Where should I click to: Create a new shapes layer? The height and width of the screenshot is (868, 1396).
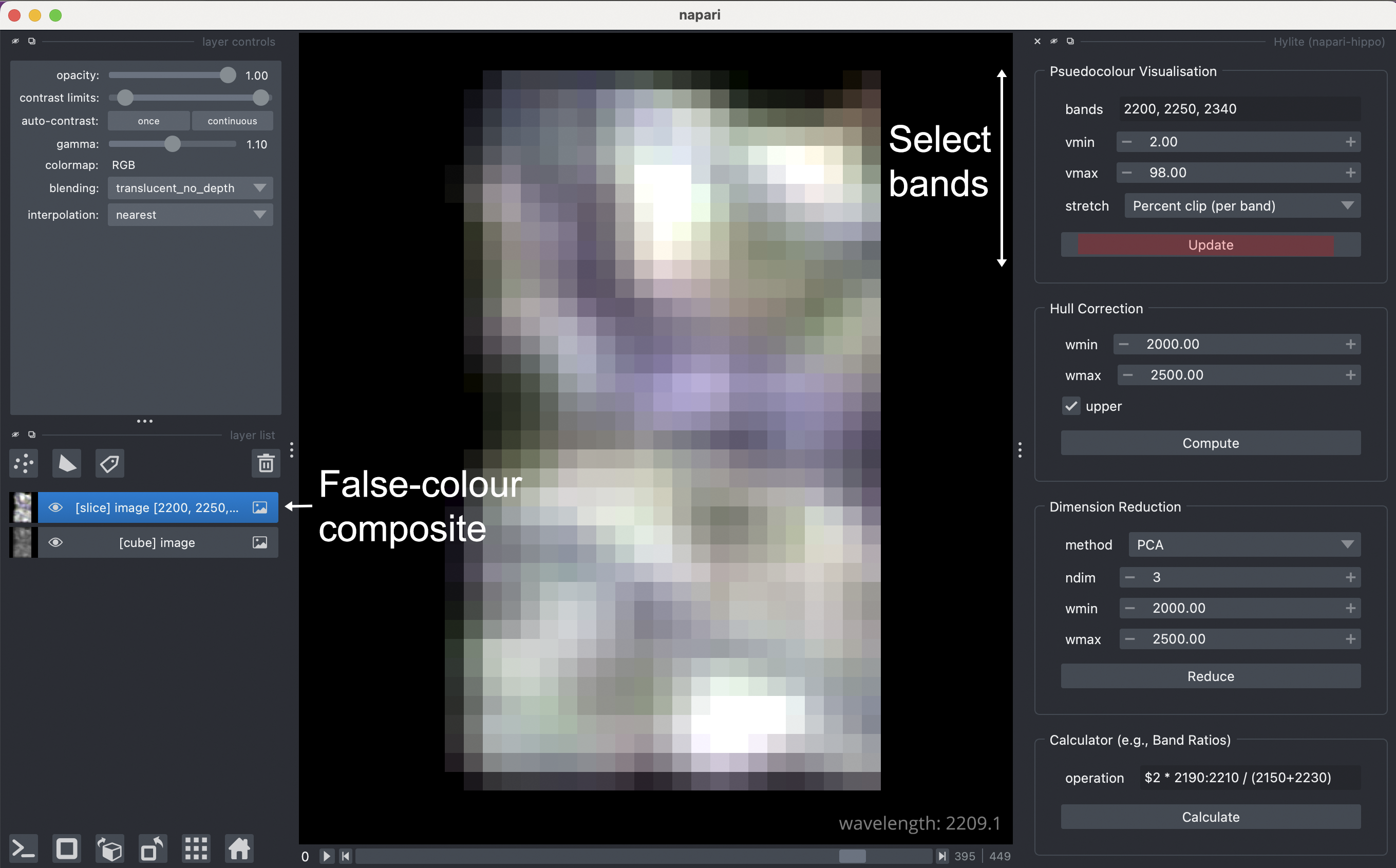(67, 463)
